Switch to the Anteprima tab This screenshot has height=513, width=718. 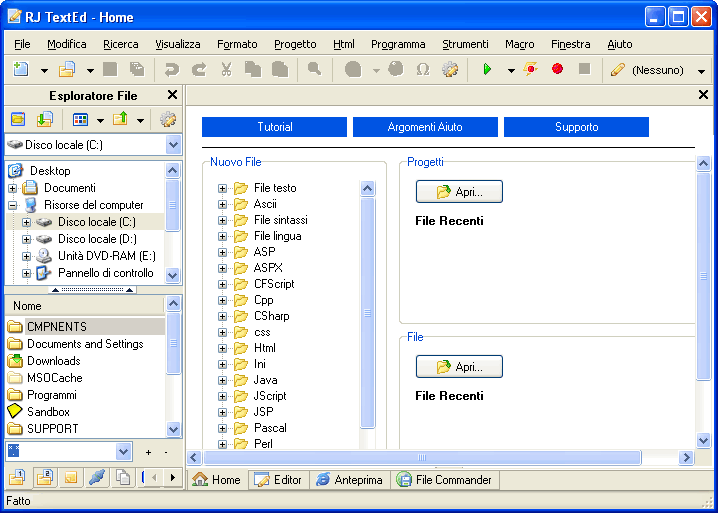tap(350, 480)
